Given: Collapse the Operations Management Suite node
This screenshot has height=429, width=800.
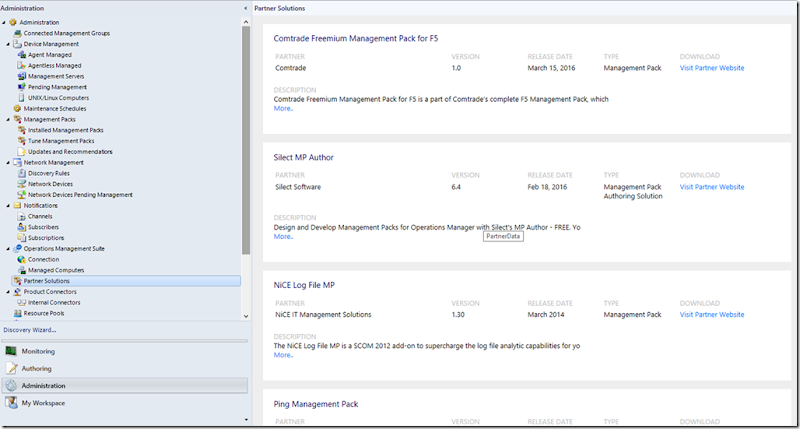Looking at the screenshot, I should point(8,249).
